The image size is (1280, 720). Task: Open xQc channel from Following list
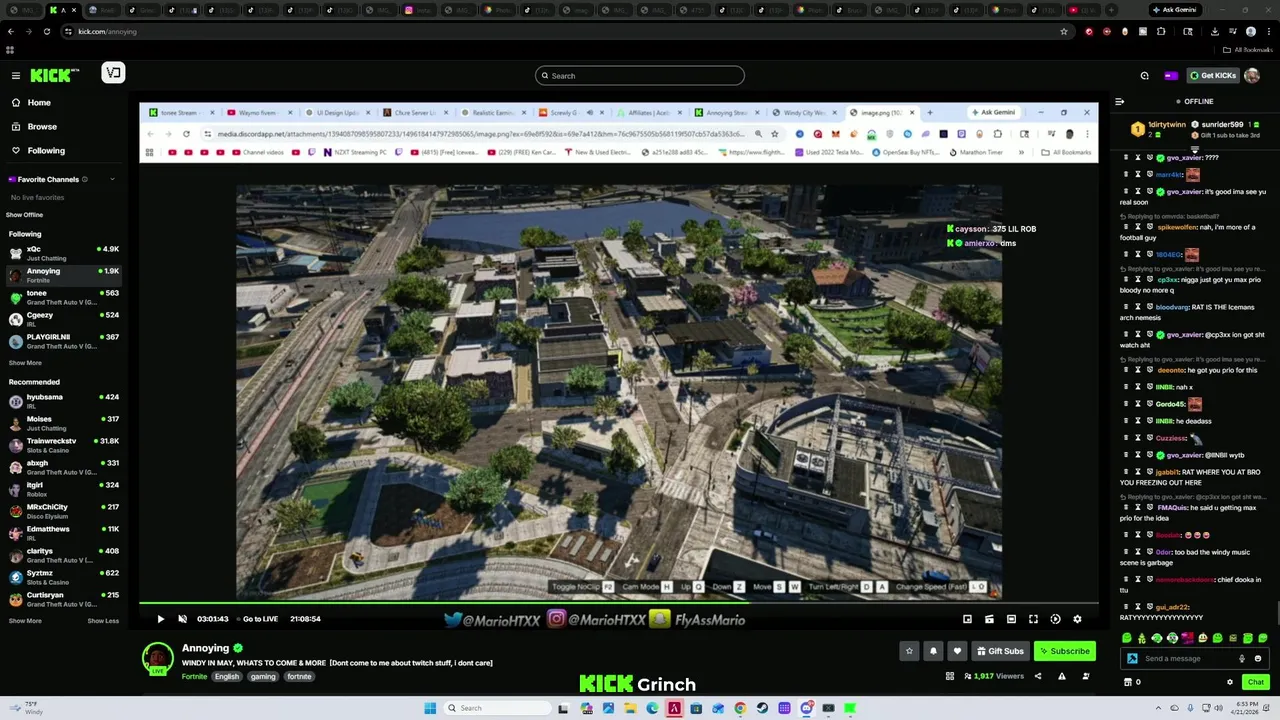(x=64, y=253)
